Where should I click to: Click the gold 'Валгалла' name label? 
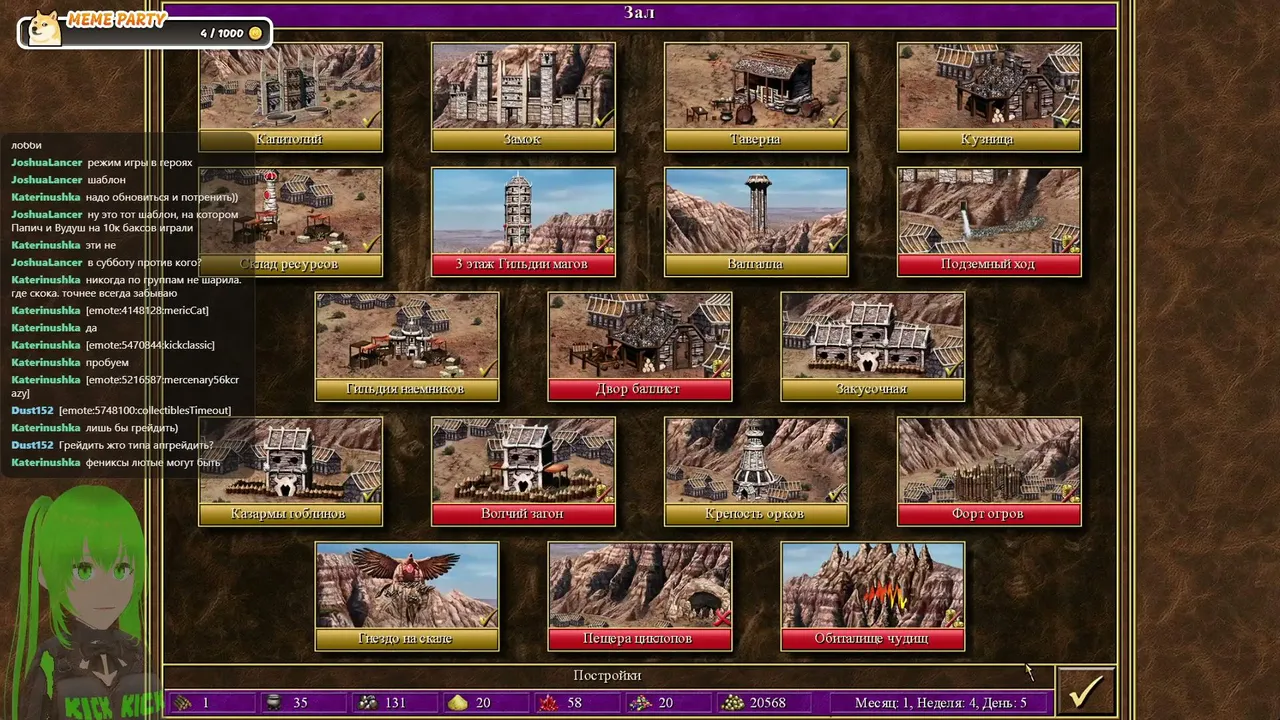point(756,265)
